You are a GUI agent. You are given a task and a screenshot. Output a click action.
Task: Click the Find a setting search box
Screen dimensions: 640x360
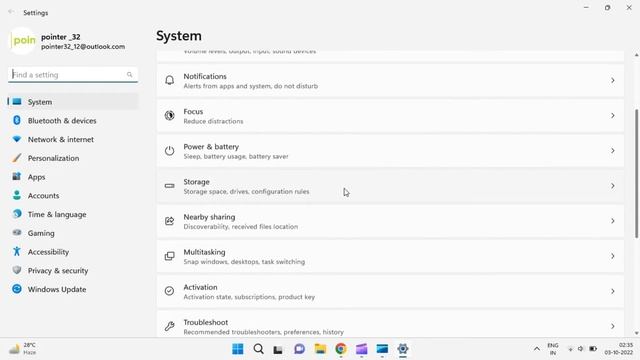(73, 75)
